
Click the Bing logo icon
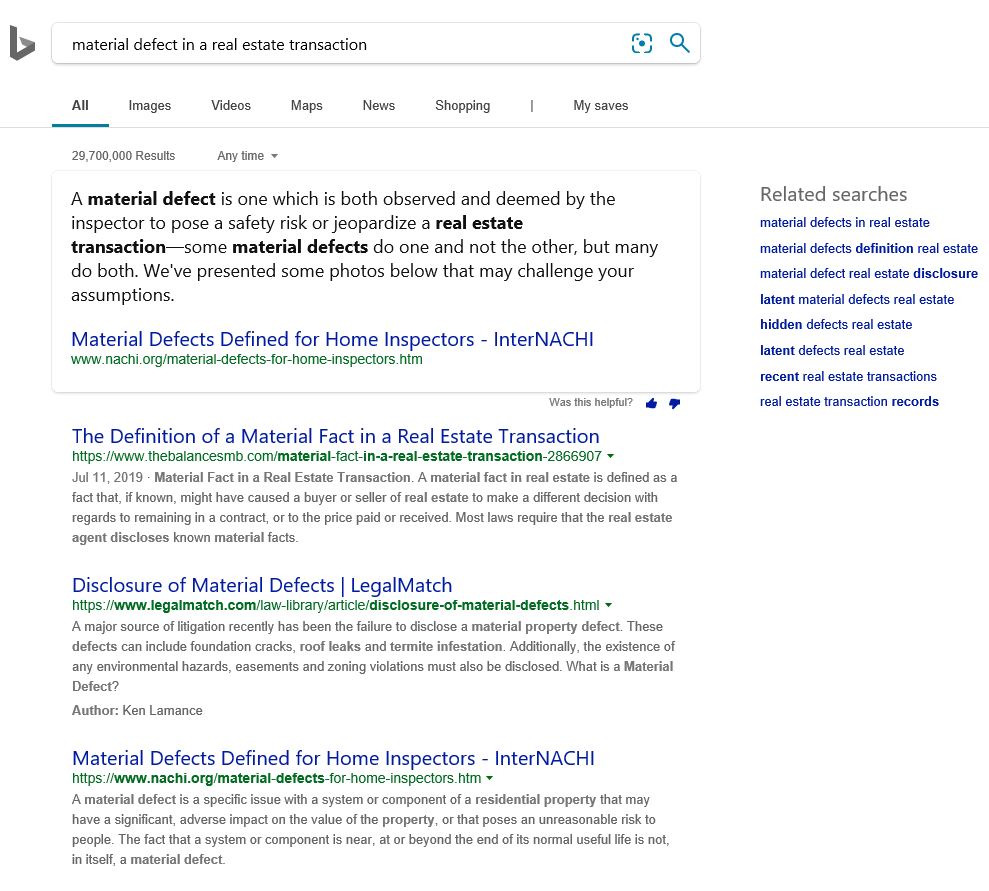[22, 43]
